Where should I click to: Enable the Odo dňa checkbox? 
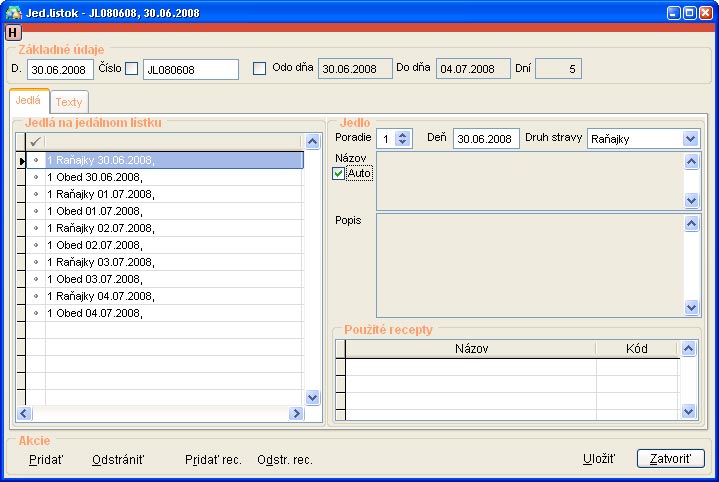pyautogui.click(x=260, y=69)
